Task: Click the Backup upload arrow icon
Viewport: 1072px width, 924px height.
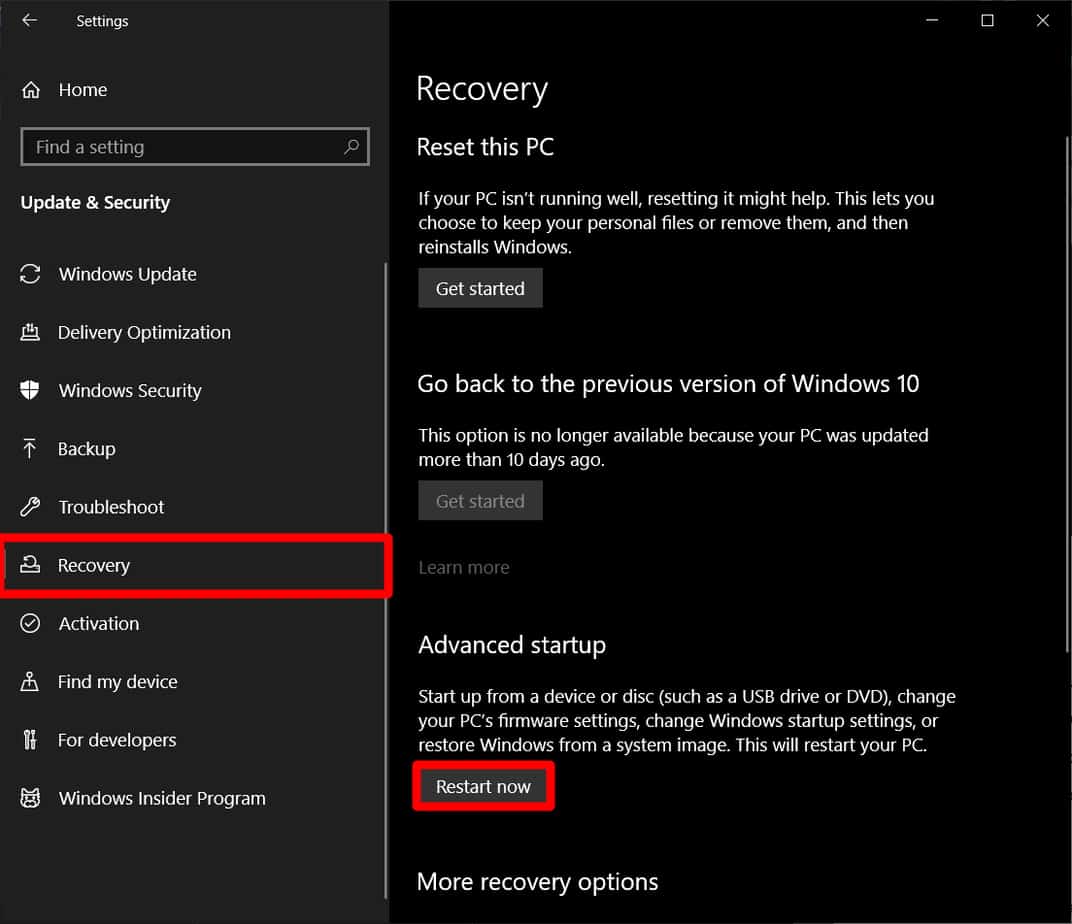Action: click(31, 449)
